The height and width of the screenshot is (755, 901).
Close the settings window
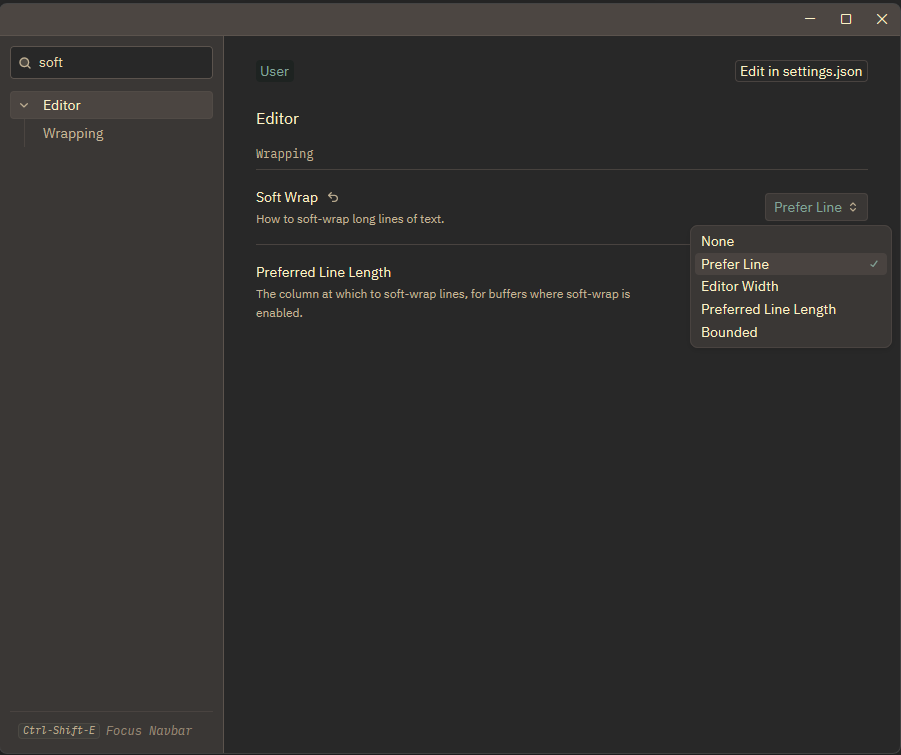[882, 19]
